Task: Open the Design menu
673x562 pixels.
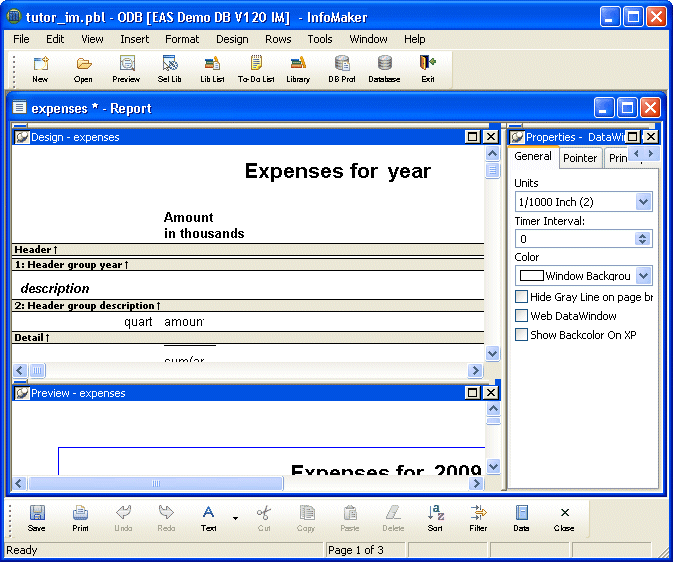Action: (232, 39)
